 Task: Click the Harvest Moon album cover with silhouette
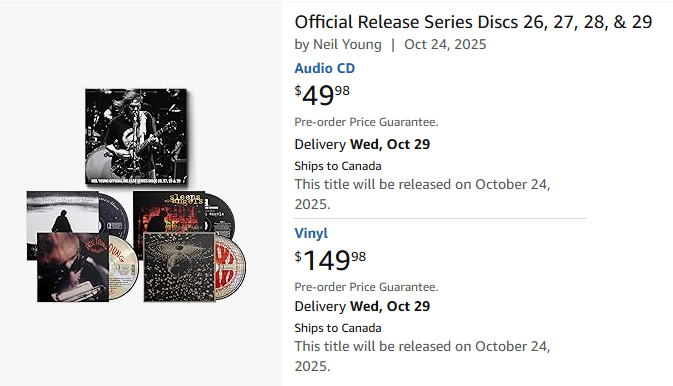[63, 212]
